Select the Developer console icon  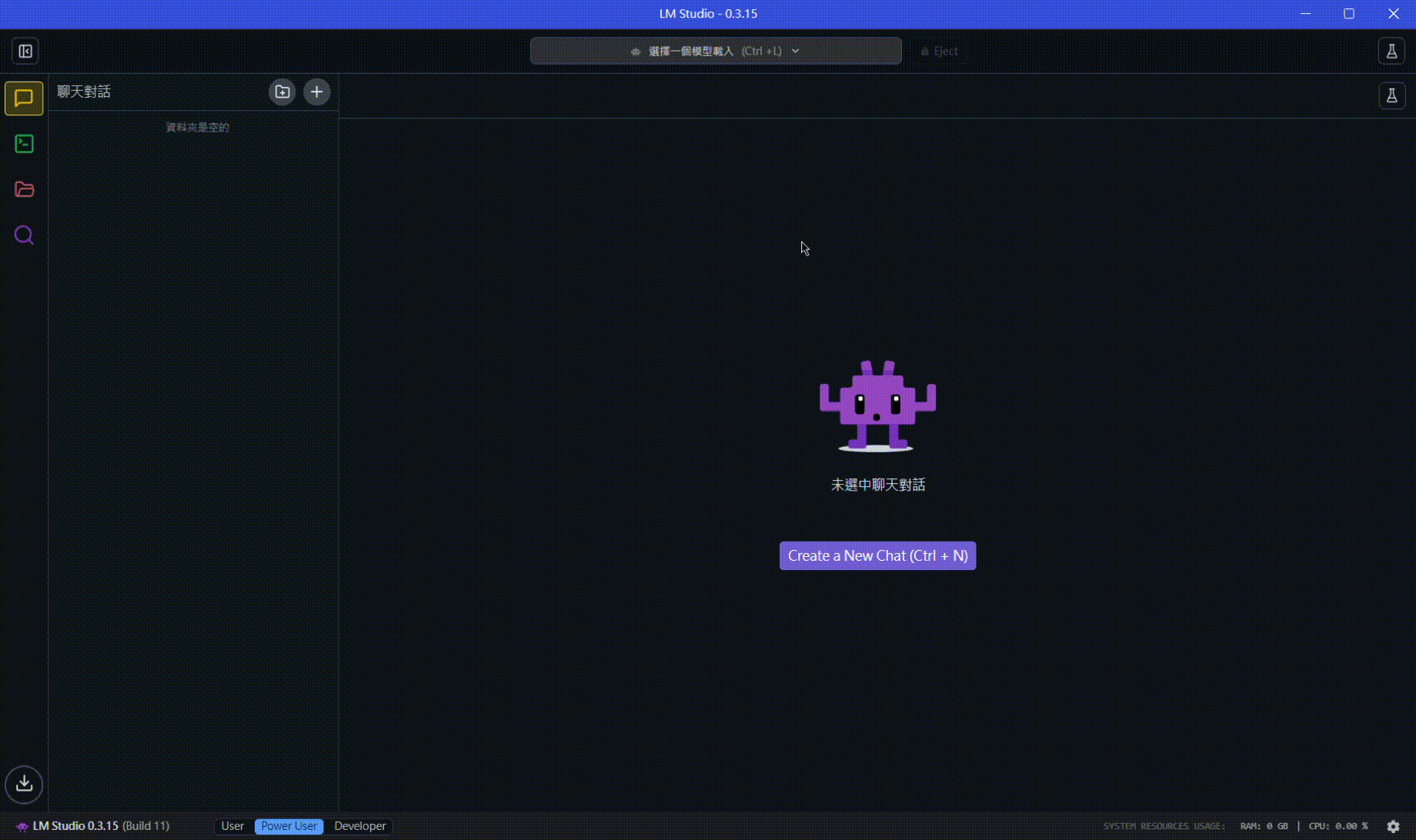point(24,144)
